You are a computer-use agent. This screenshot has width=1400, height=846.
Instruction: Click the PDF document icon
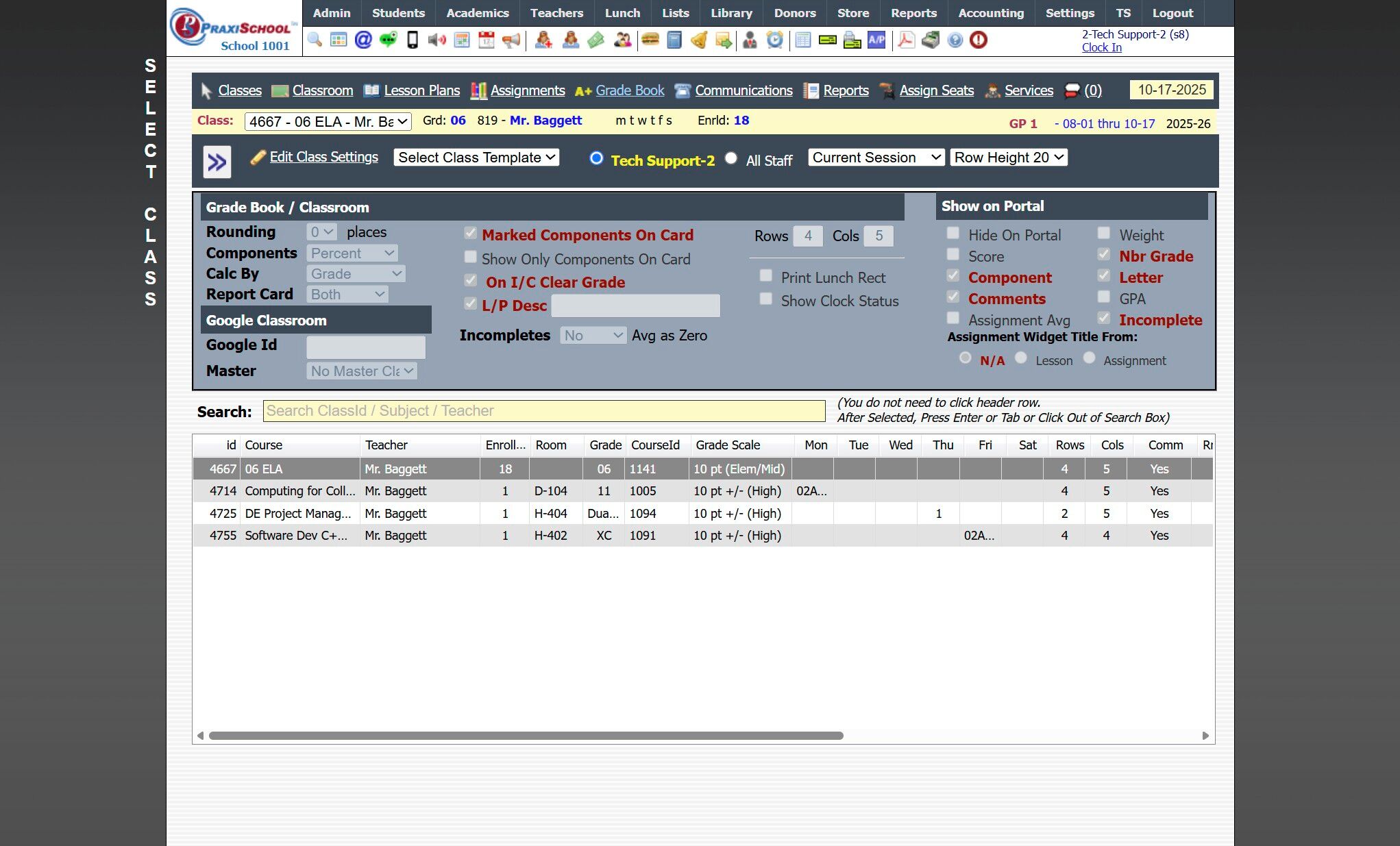[906, 40]
